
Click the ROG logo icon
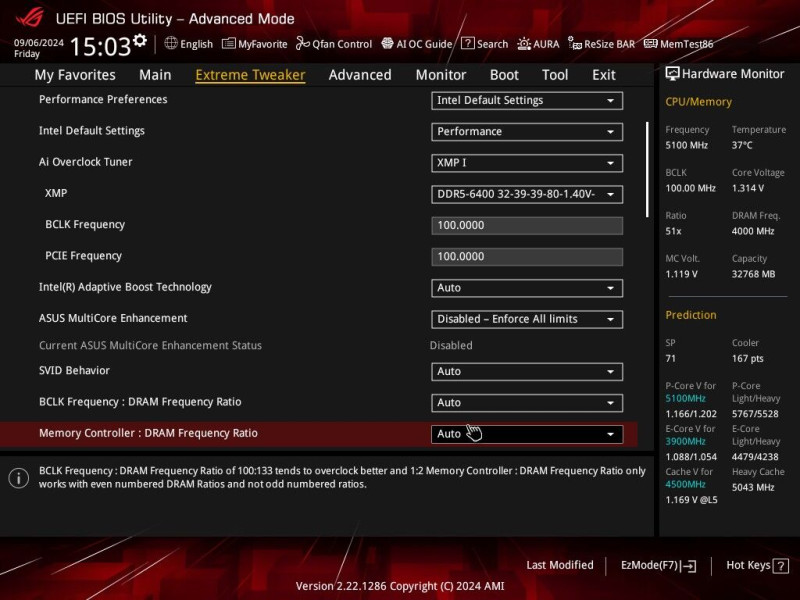(x=30, y=18)
